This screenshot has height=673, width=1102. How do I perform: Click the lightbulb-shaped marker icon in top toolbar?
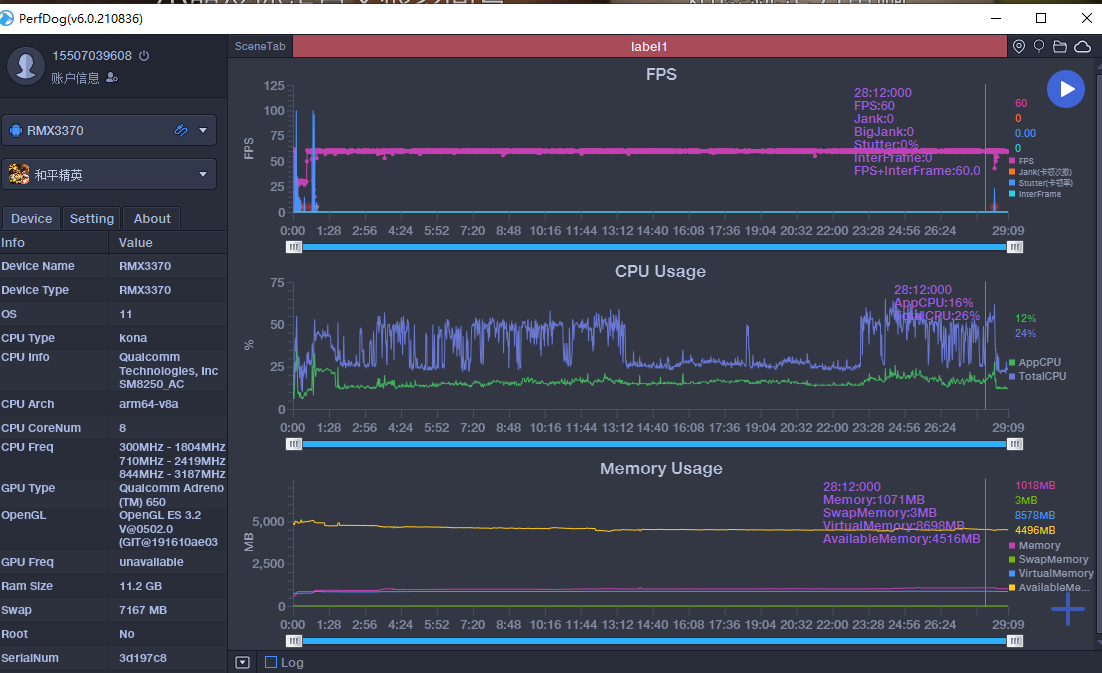tap(1039, 47)
